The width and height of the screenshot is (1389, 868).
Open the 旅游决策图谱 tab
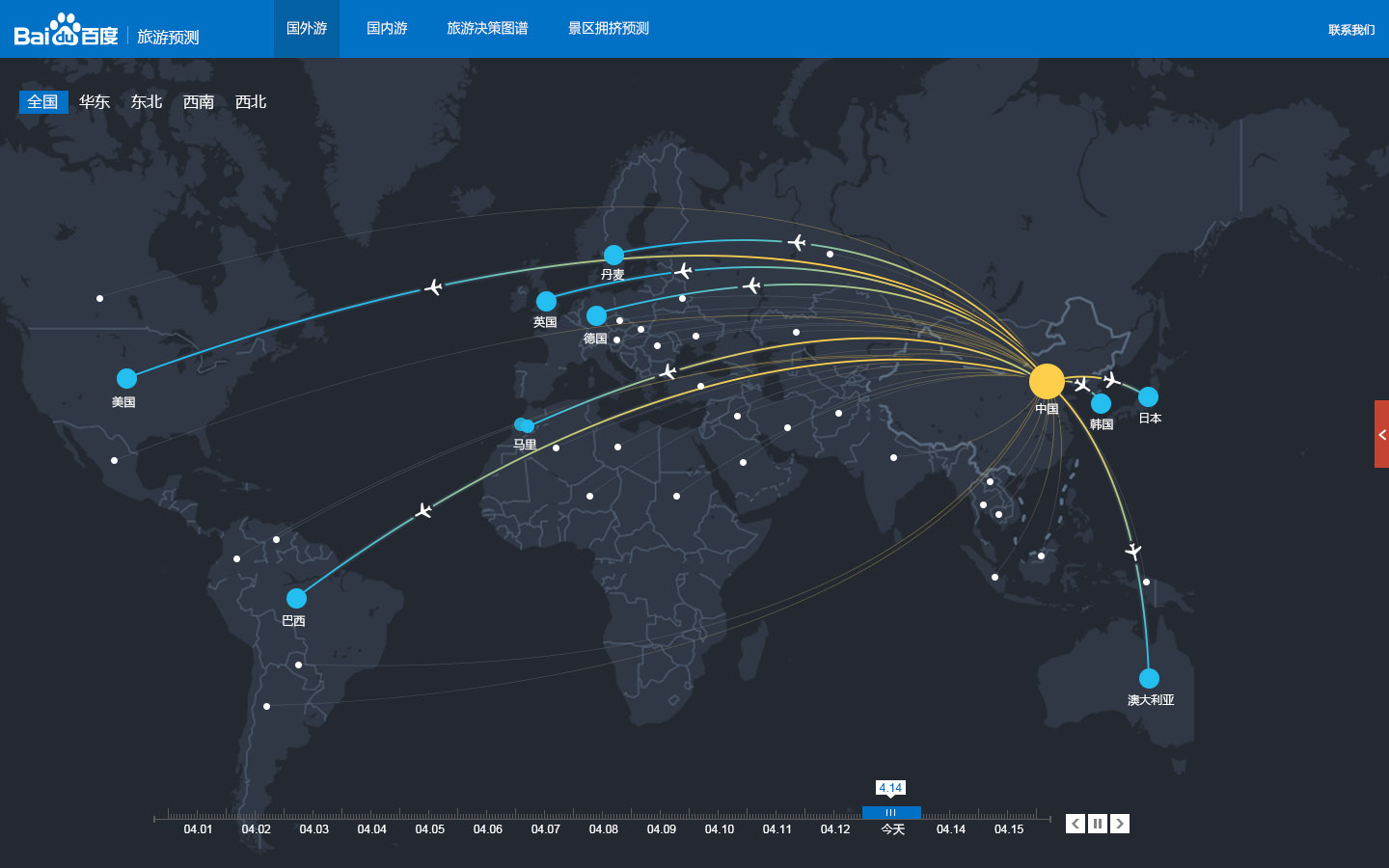pyautogui.click(x=487, y=29)
